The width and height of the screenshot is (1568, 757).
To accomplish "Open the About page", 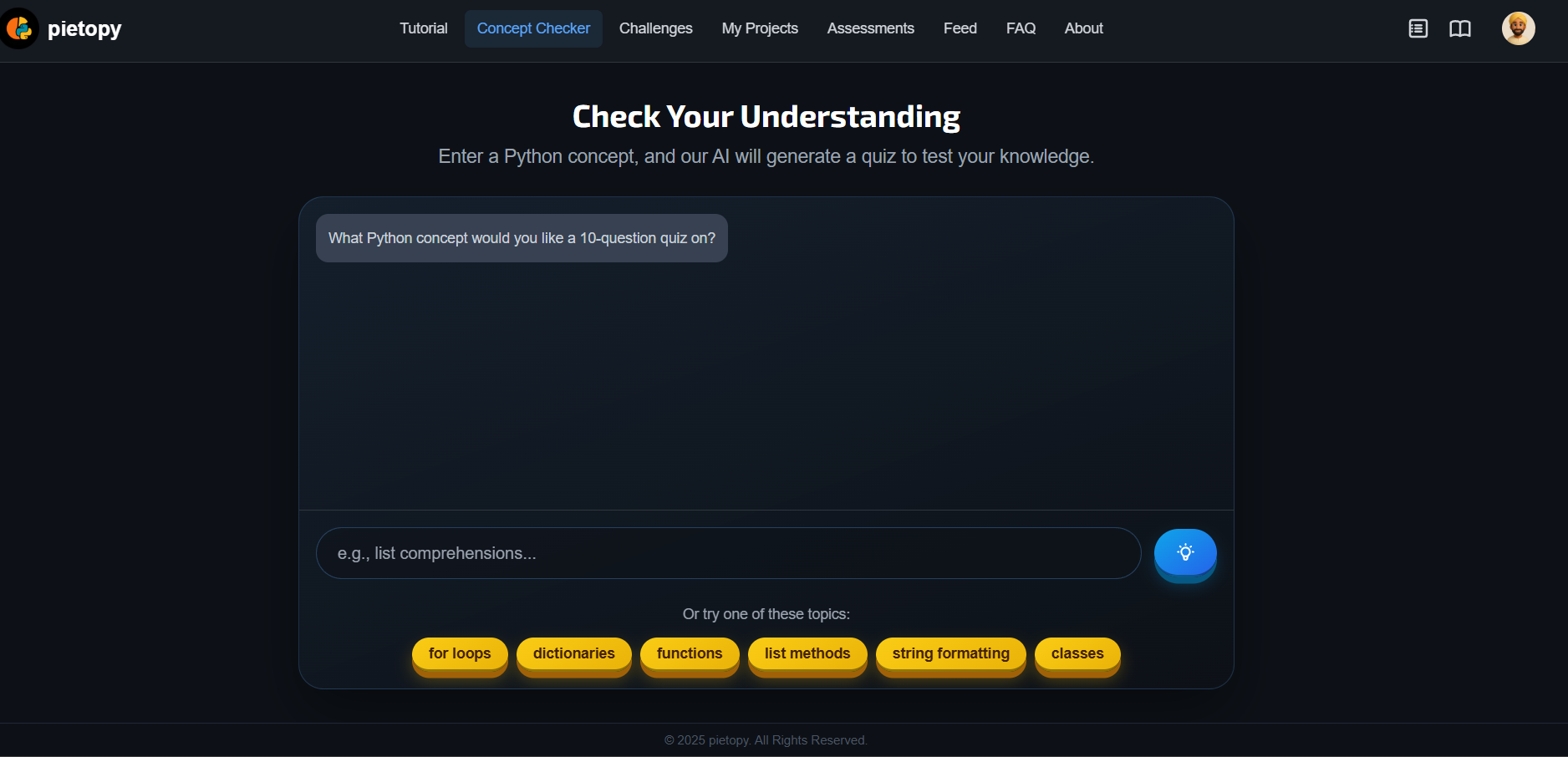I will pyautogui.click(x=1083, y=28).
